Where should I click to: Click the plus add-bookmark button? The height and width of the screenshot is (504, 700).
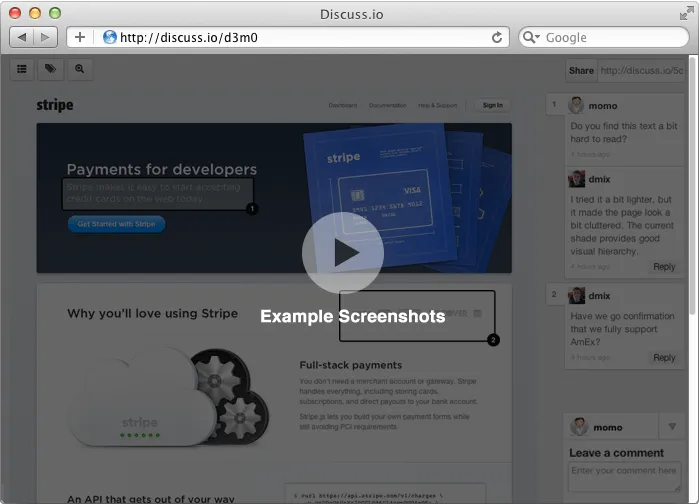tap(80, 37)
